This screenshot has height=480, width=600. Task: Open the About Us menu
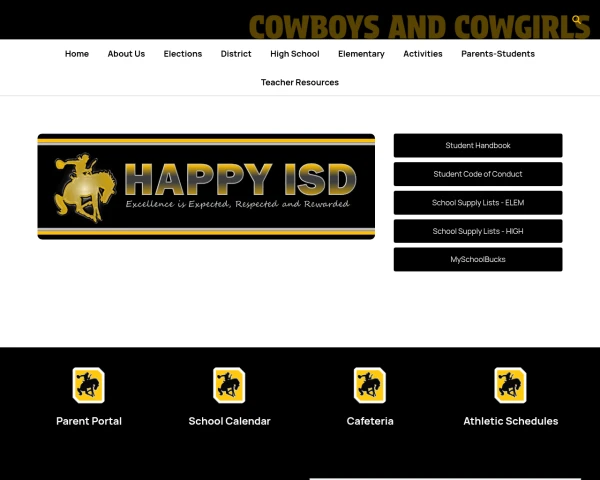126,54
